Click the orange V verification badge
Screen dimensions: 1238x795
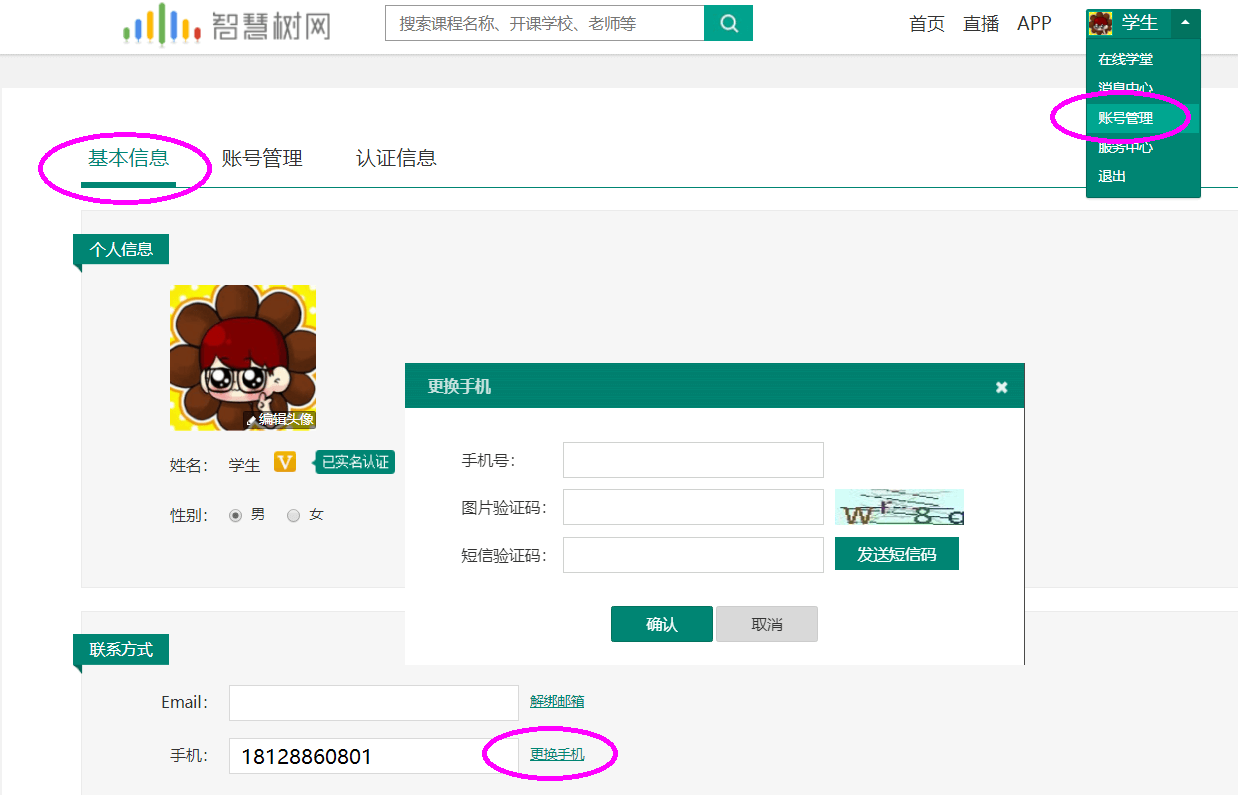(285, 462)
